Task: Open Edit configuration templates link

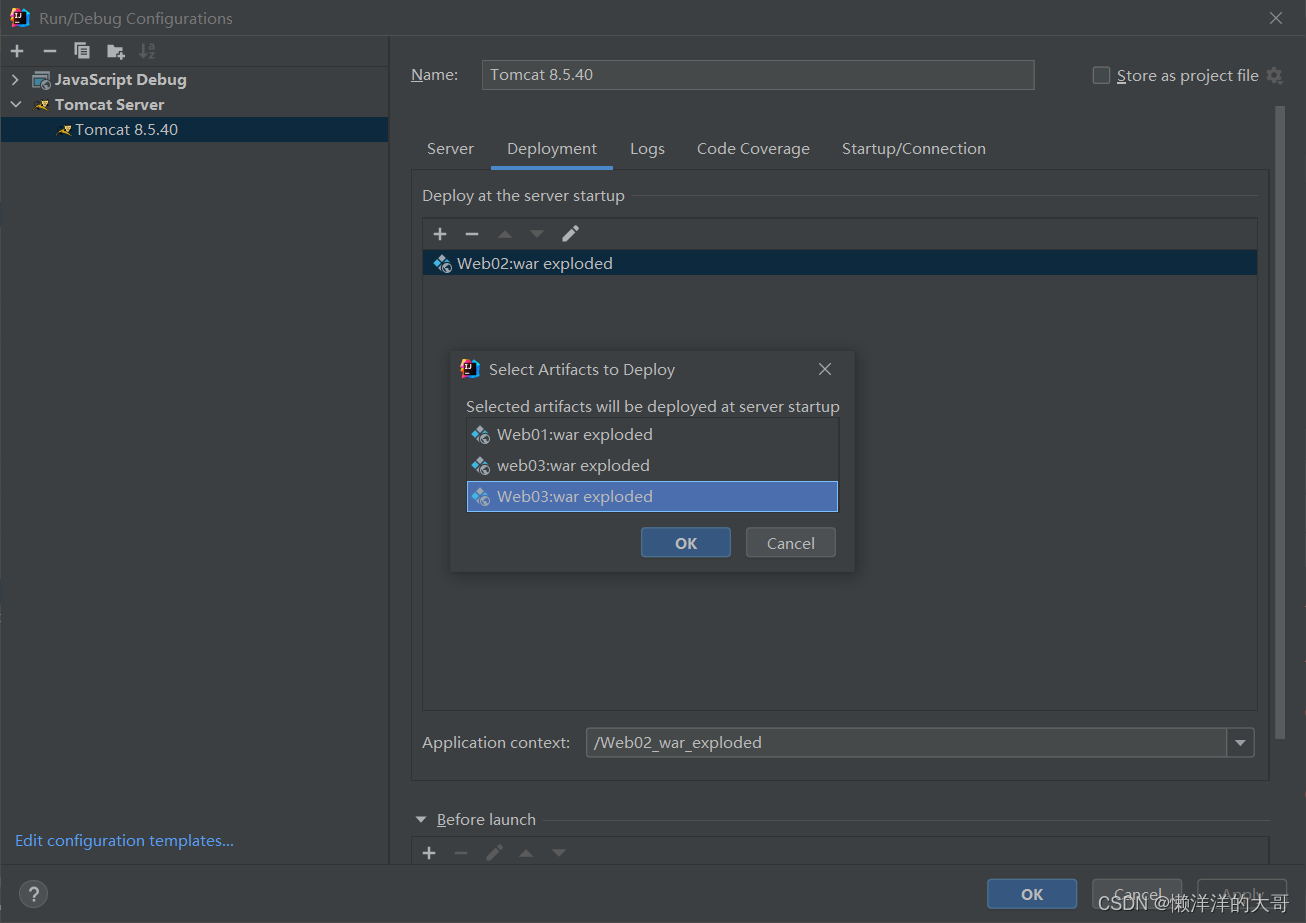Action: (x=124, y=841)
